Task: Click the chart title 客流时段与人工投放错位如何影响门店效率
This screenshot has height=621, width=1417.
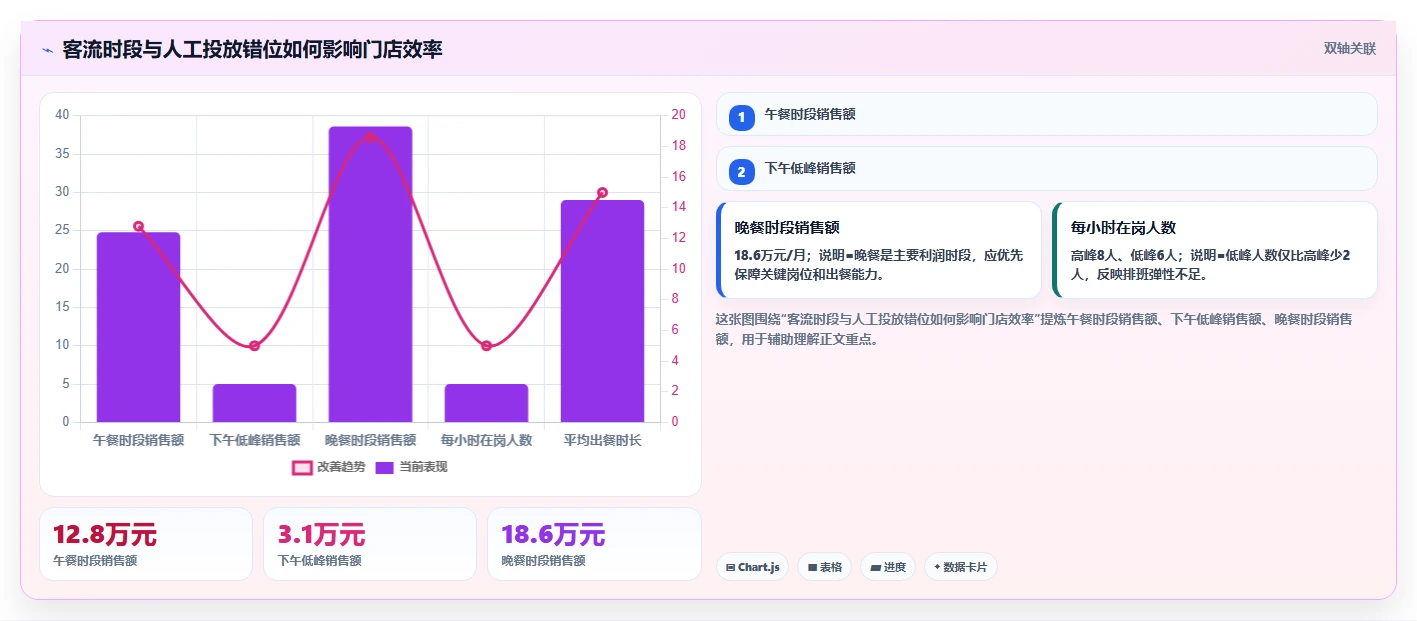Action: coord(252,49)
